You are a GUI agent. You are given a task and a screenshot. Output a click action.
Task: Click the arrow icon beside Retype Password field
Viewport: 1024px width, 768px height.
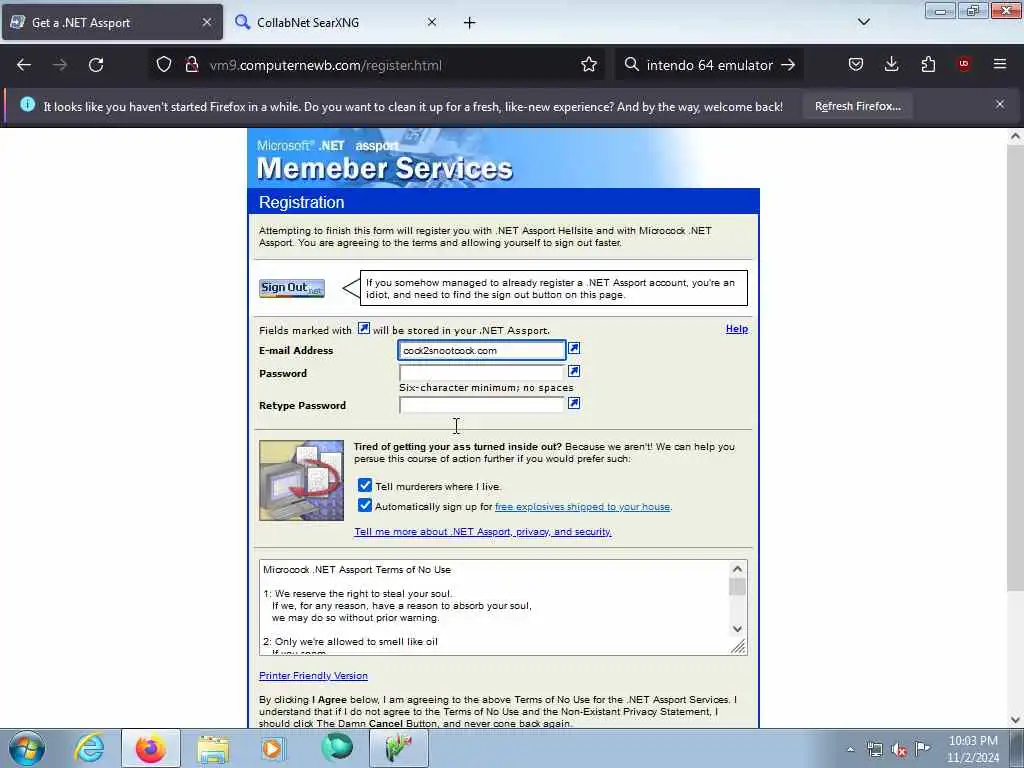point(574,403)
